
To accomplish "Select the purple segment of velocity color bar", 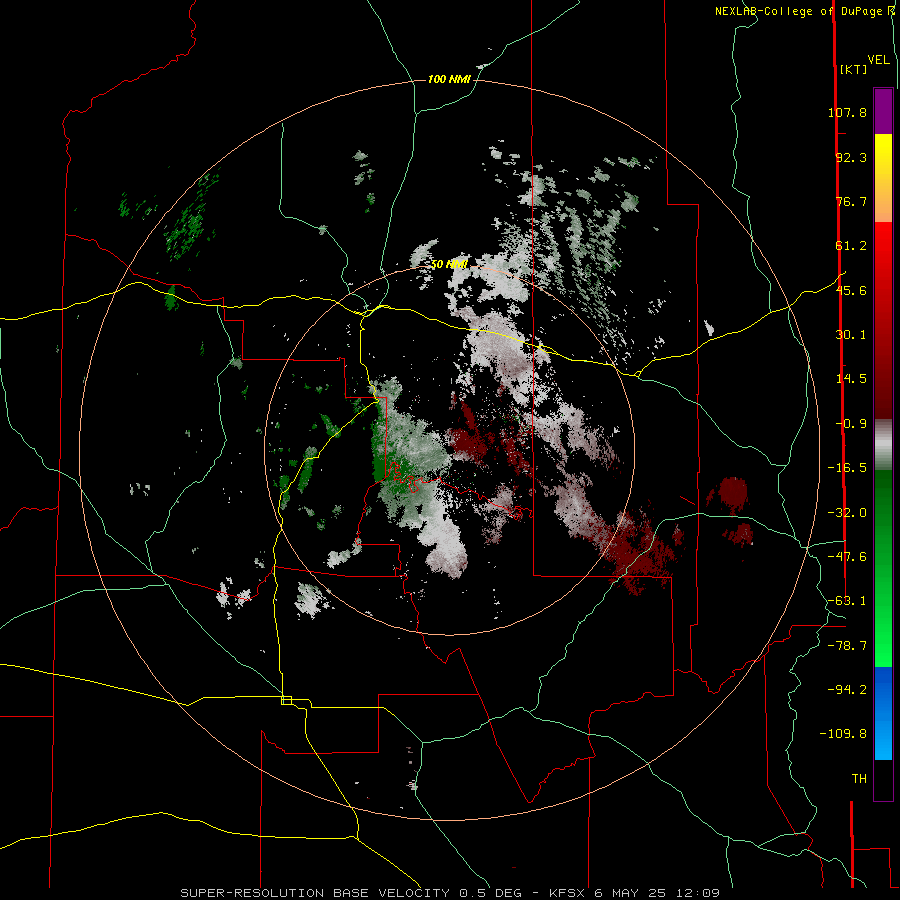I will 883,111.
